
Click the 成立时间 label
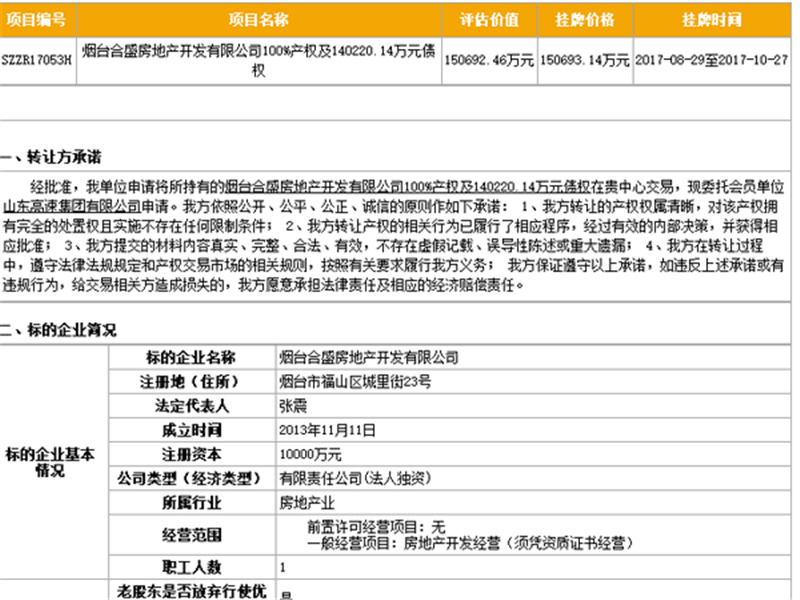click(x=191, y=430)
